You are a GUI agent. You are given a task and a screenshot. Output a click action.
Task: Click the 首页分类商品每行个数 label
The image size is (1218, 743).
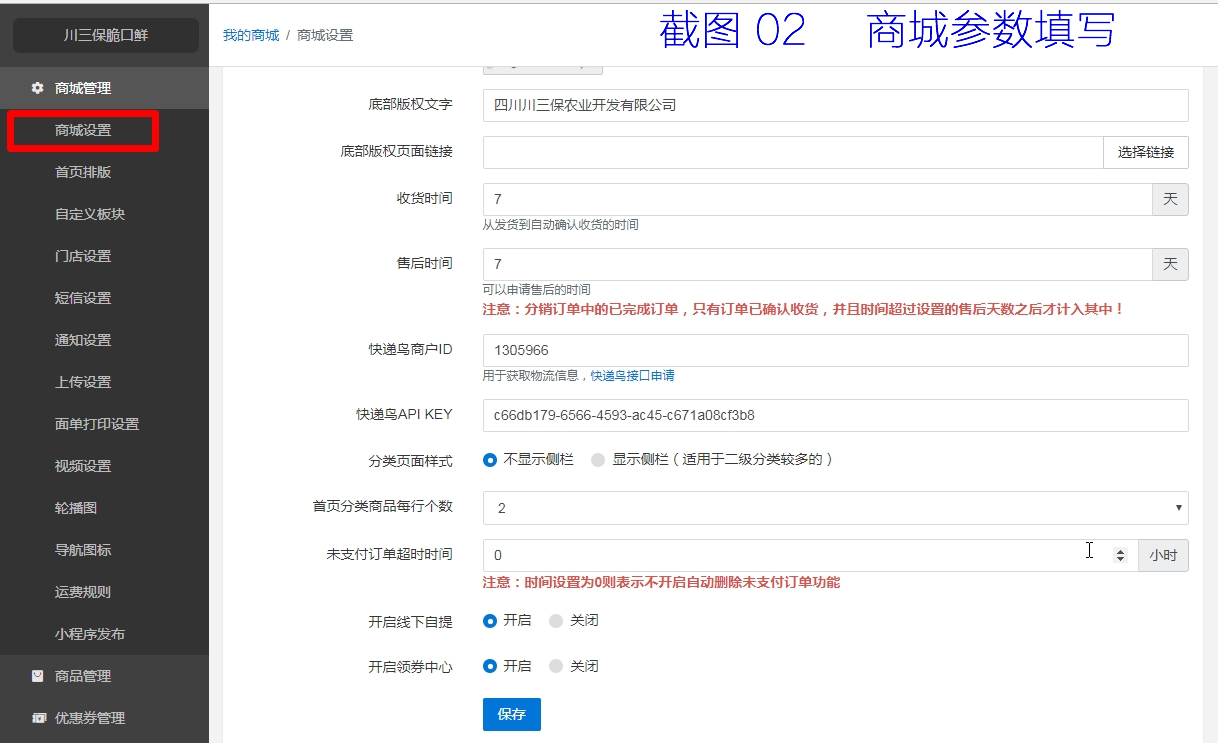point(383,507)
